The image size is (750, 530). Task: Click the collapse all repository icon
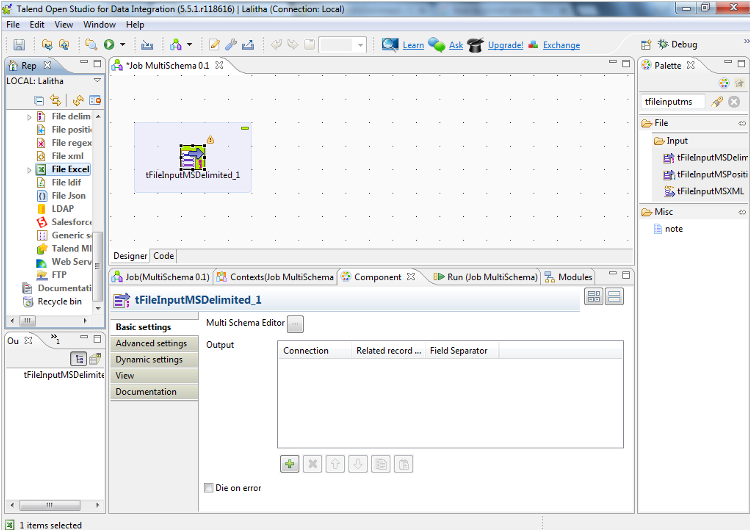pyautogui.click(x=39, y=100)
